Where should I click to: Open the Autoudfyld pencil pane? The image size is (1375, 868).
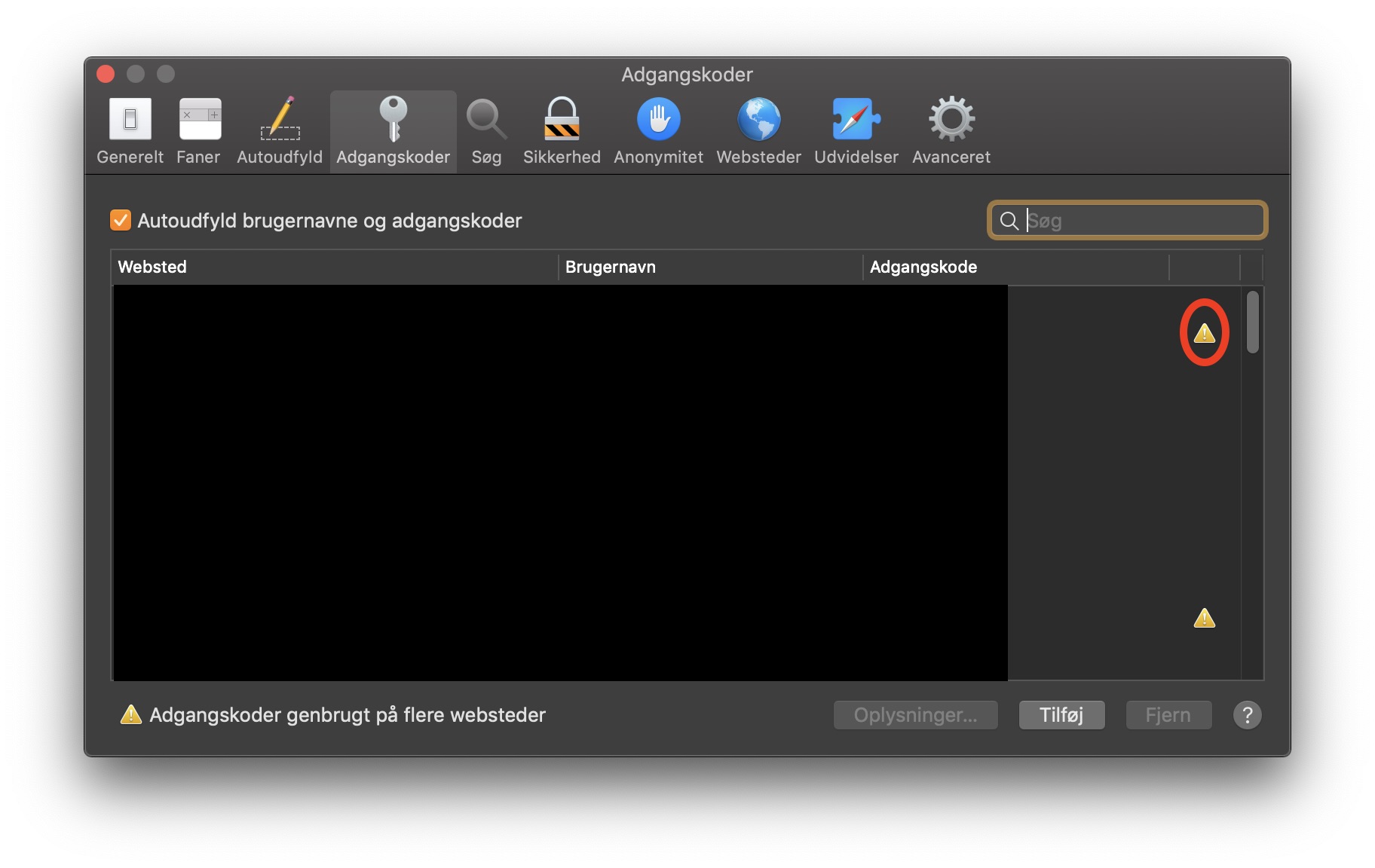point(280,132)
